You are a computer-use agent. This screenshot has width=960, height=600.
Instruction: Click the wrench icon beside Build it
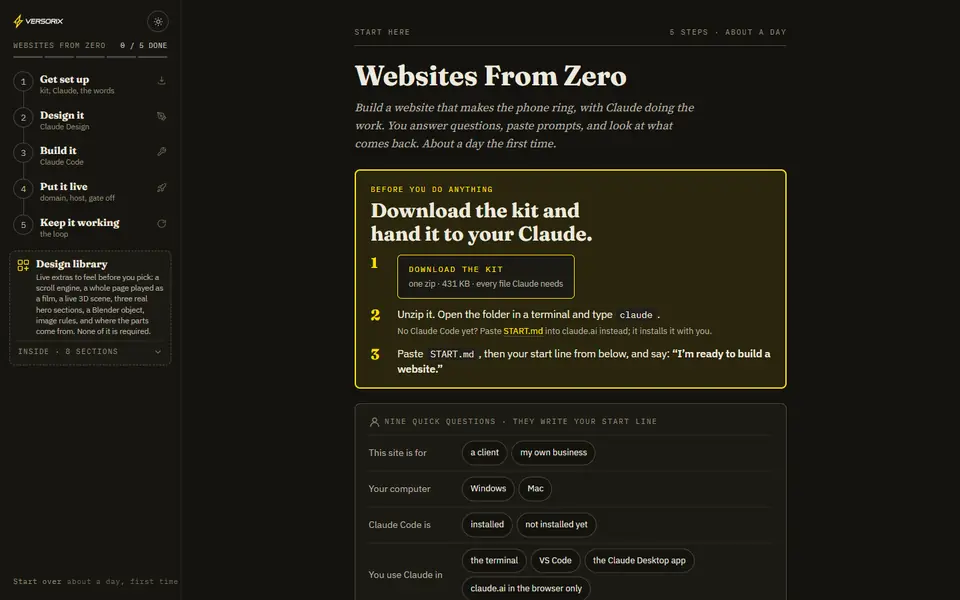point(162,151)
